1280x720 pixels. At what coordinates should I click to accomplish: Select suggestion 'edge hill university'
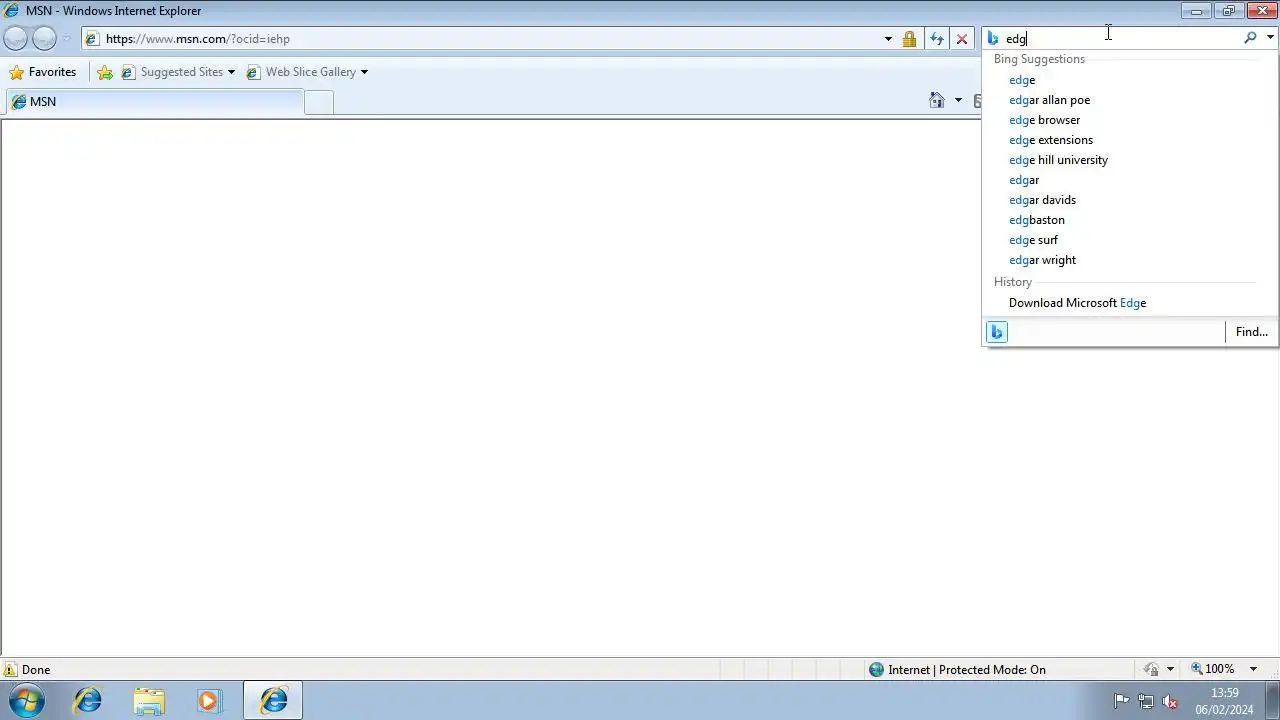(1058, 160)
